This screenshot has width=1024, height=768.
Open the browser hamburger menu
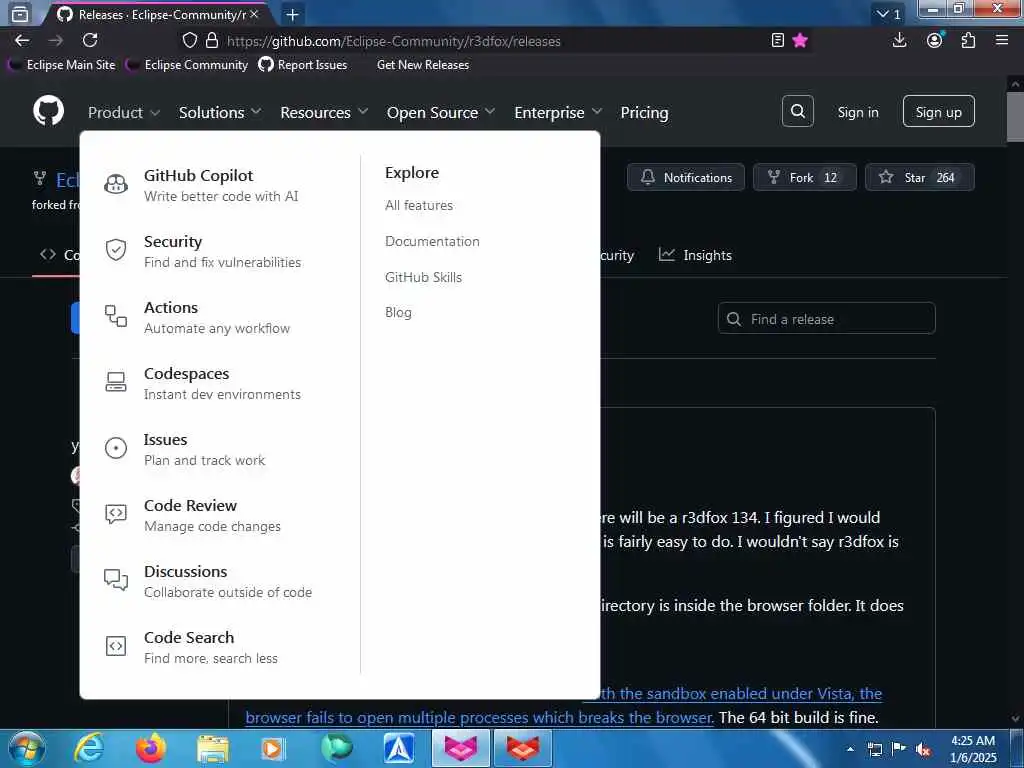(x=1002, y=40)
